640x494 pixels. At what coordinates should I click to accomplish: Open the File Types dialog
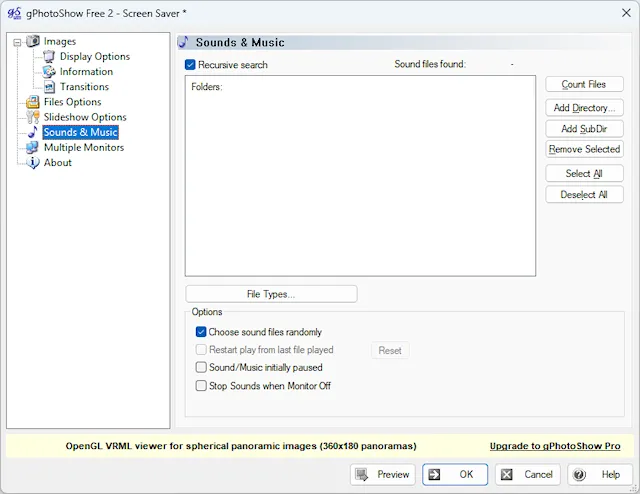(271, 294)
